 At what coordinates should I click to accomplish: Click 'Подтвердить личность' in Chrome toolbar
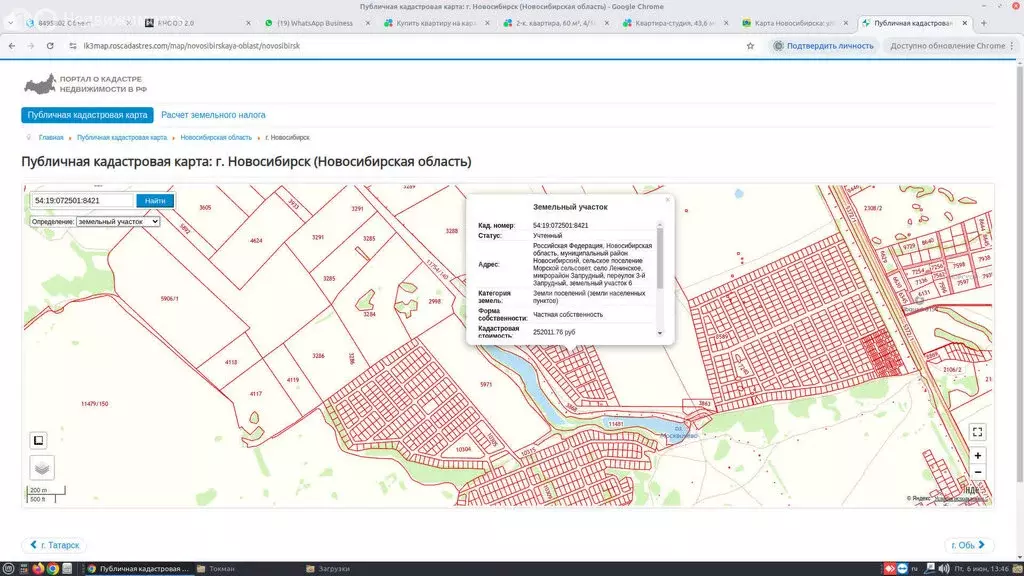click(823, 46)
